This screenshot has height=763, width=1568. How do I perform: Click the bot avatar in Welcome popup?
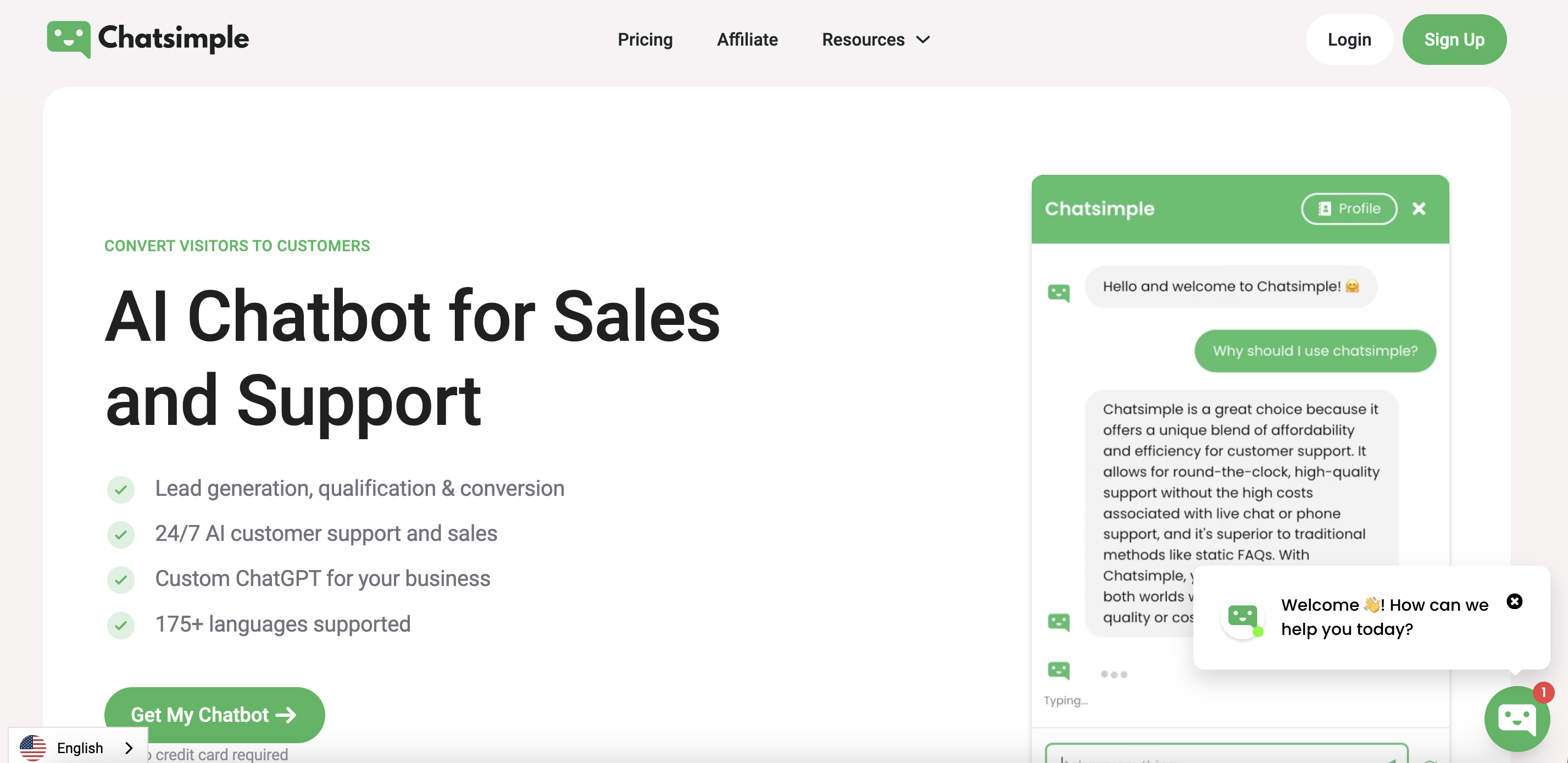pos(1242,618)
